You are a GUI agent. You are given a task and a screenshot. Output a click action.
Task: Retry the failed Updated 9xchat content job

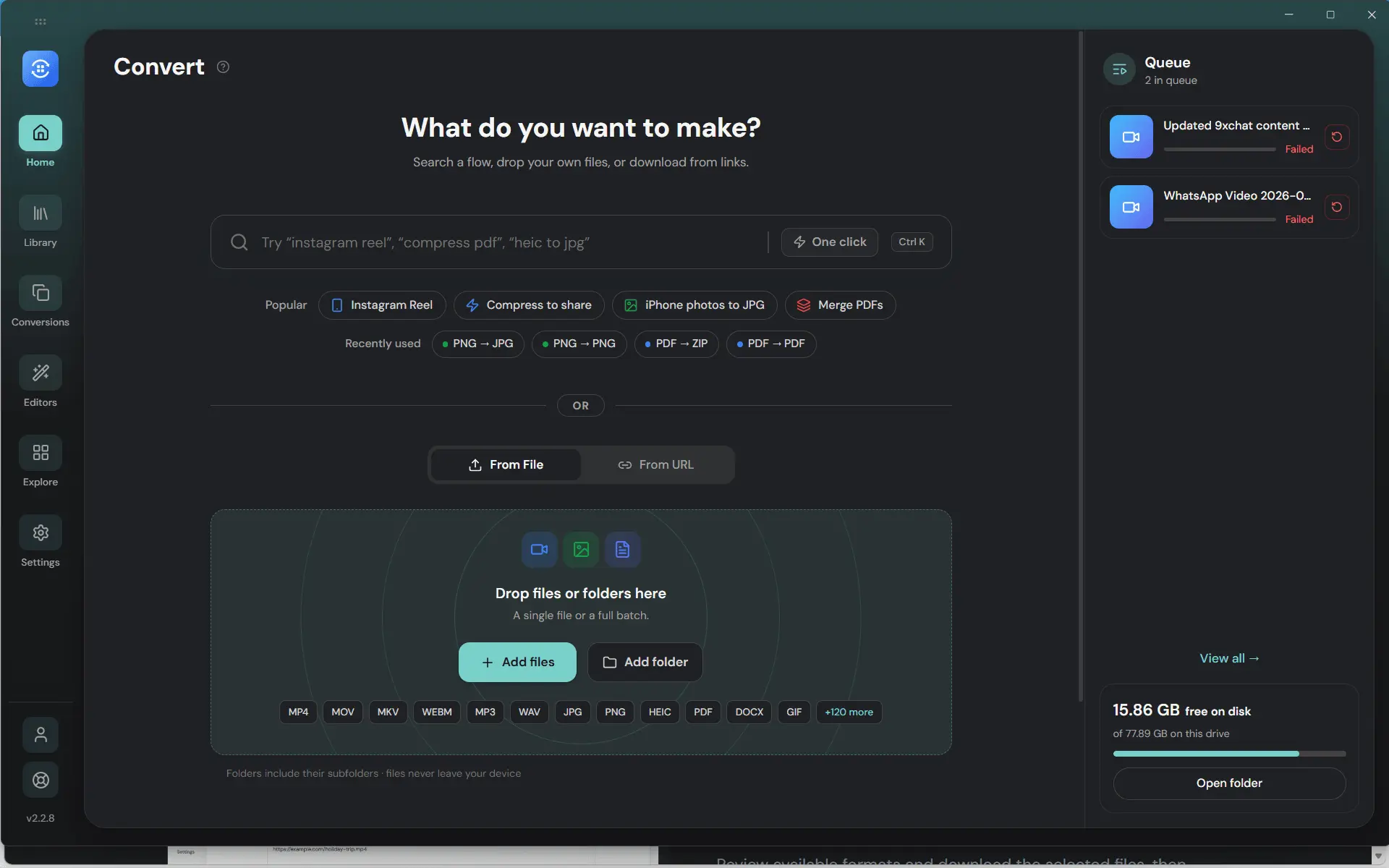click(1337, 137)
